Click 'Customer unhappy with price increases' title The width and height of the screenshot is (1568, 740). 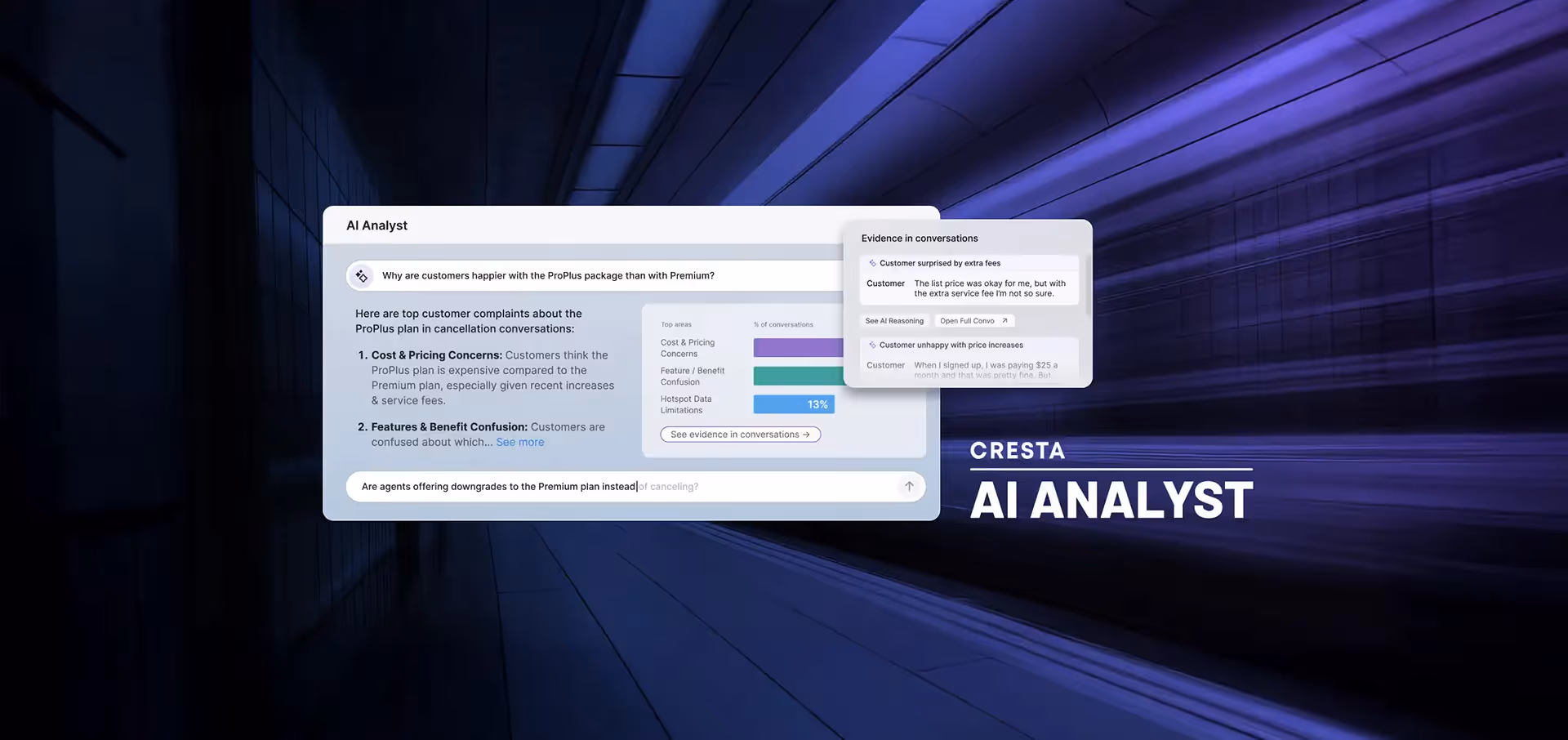pos(951,345)
